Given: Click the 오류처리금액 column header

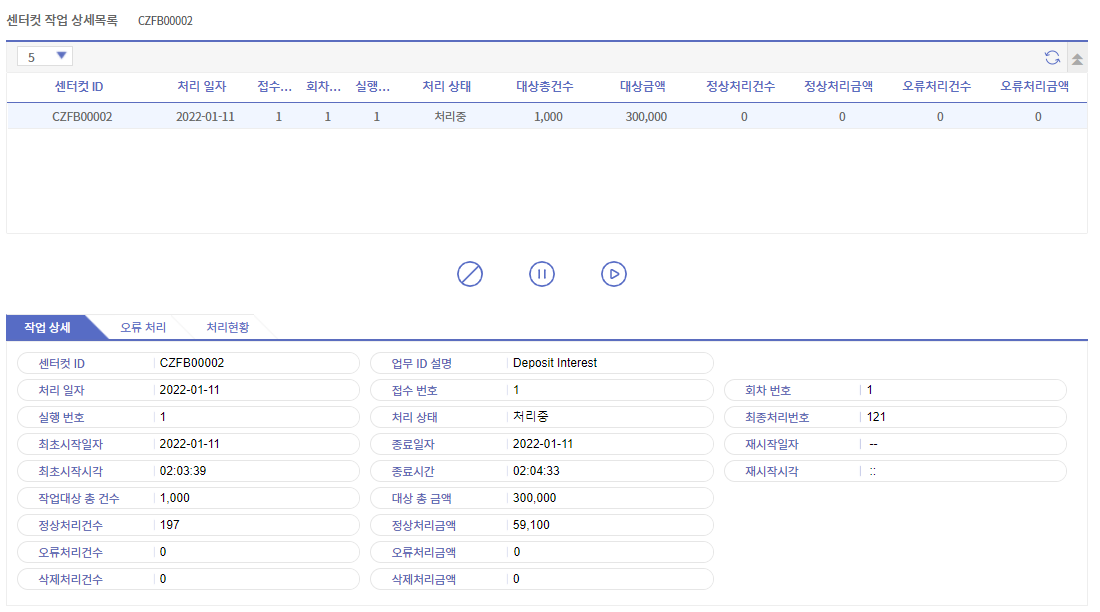Looking at the screenshot, I should pyautogui.click(x=1035, y=87).
